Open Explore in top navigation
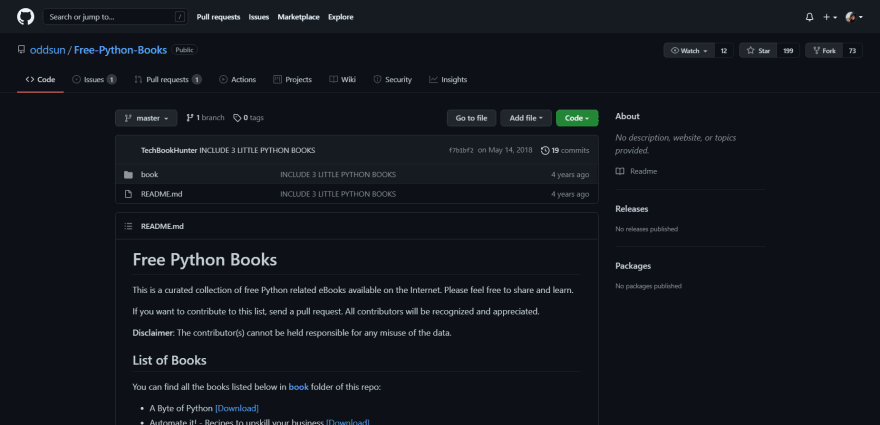880x425 pixels. click(341, 17)
